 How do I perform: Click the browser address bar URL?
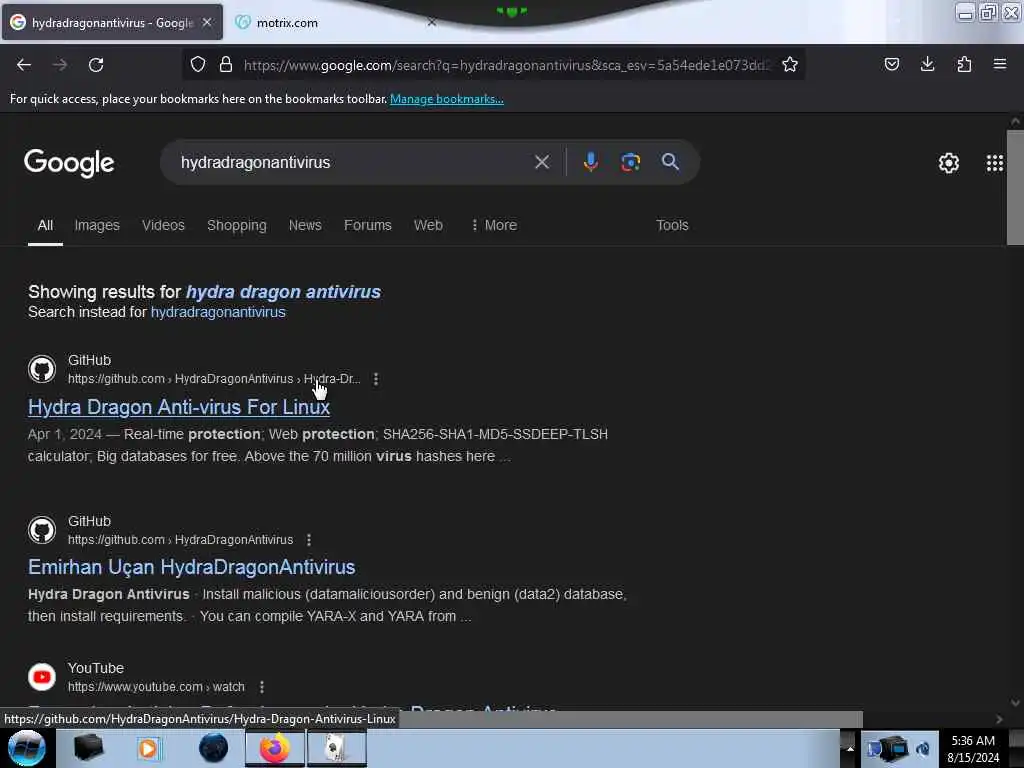pyautogui.click(x=507, y=65)
